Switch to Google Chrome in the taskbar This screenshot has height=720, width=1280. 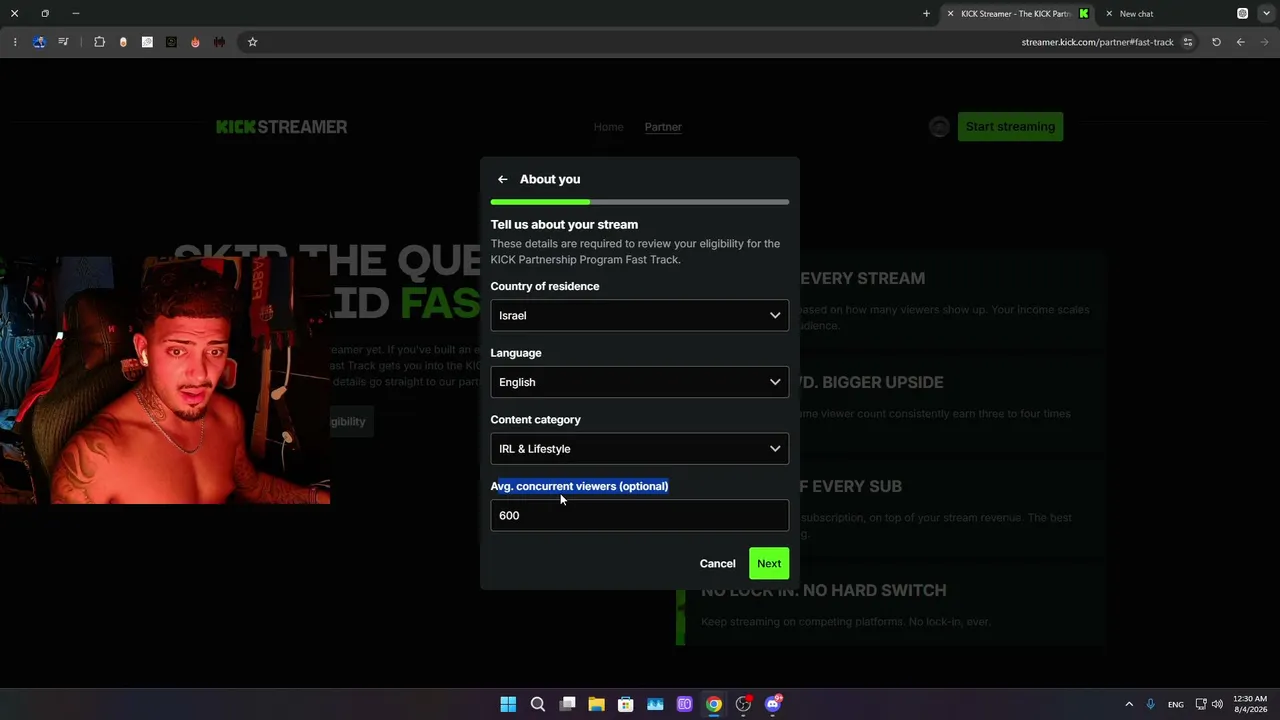(713, 704)
